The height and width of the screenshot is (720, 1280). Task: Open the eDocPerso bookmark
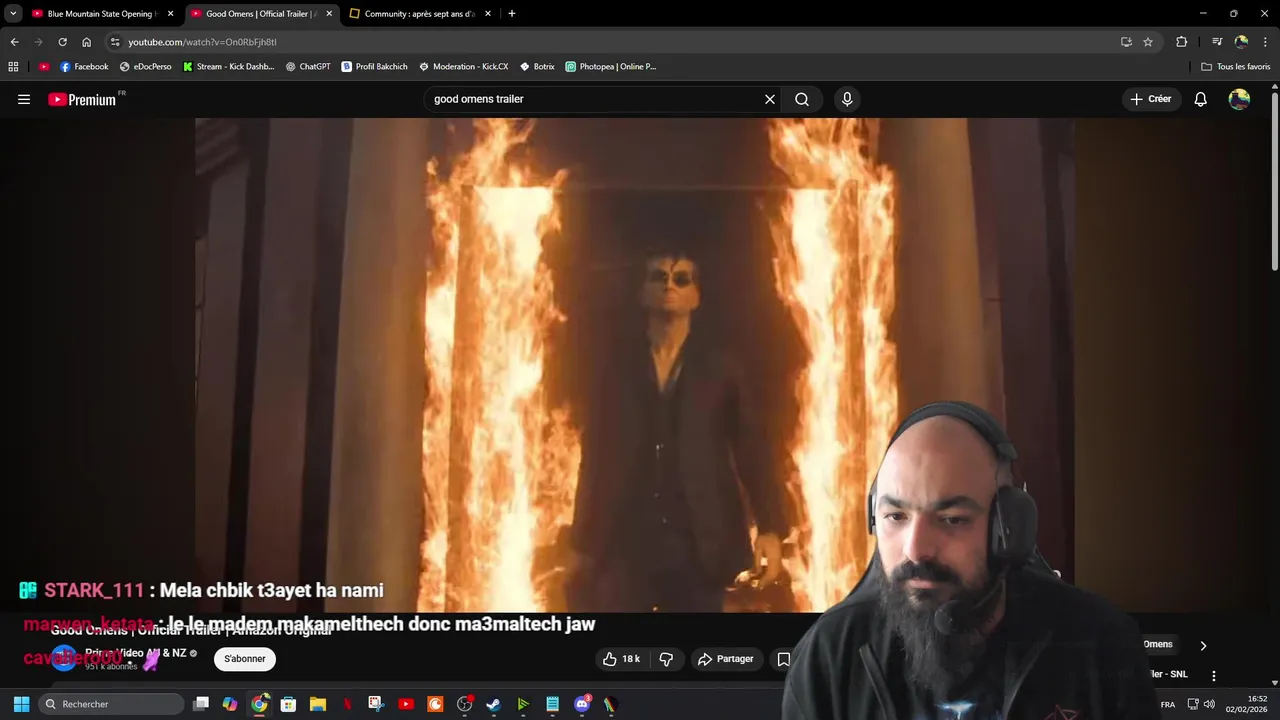pos(146,67)
